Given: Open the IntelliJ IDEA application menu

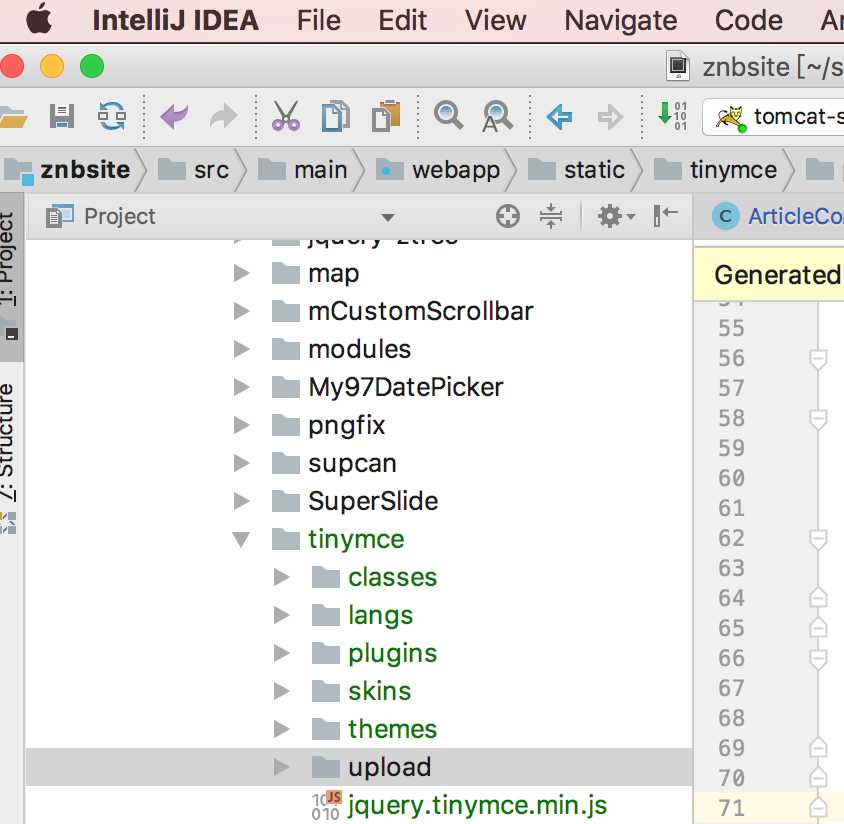Looking at the screenshot, I should coord(175,21).
